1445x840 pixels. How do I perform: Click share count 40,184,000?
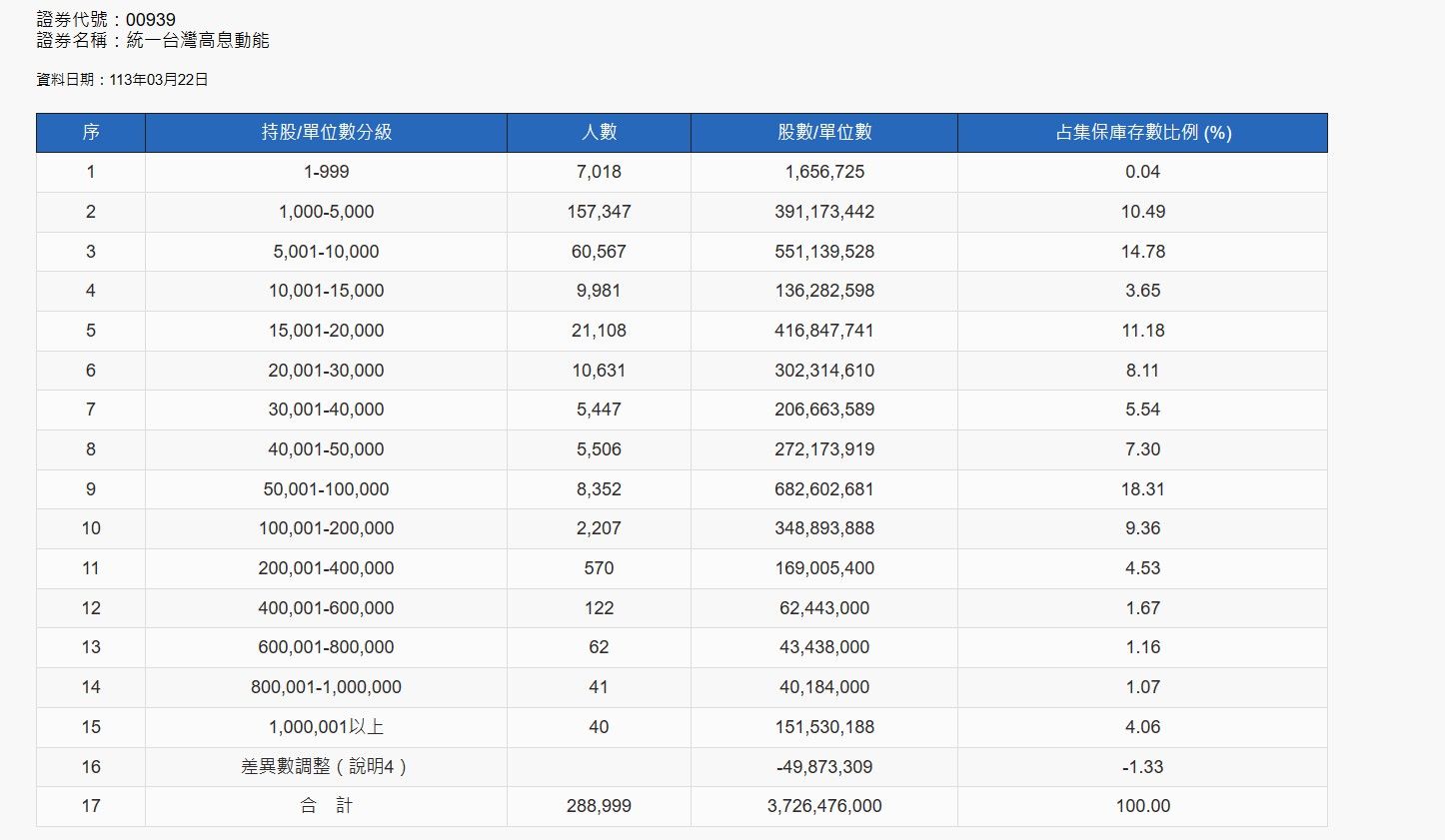[x=824, y=687]
